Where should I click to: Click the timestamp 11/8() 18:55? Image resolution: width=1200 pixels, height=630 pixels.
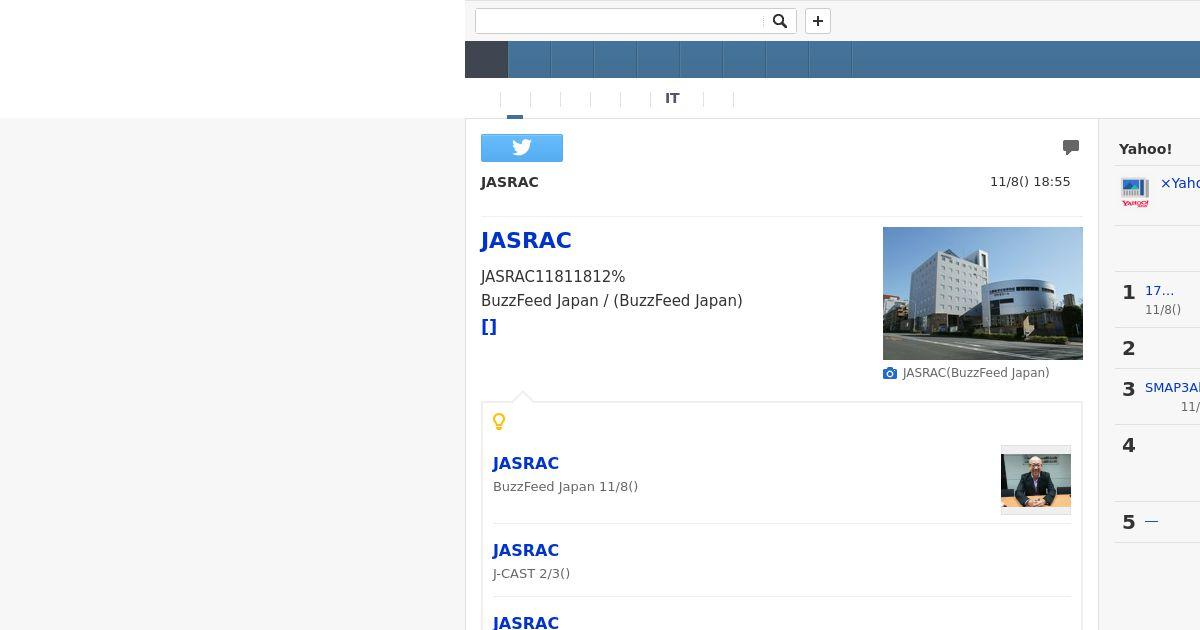1030,182
